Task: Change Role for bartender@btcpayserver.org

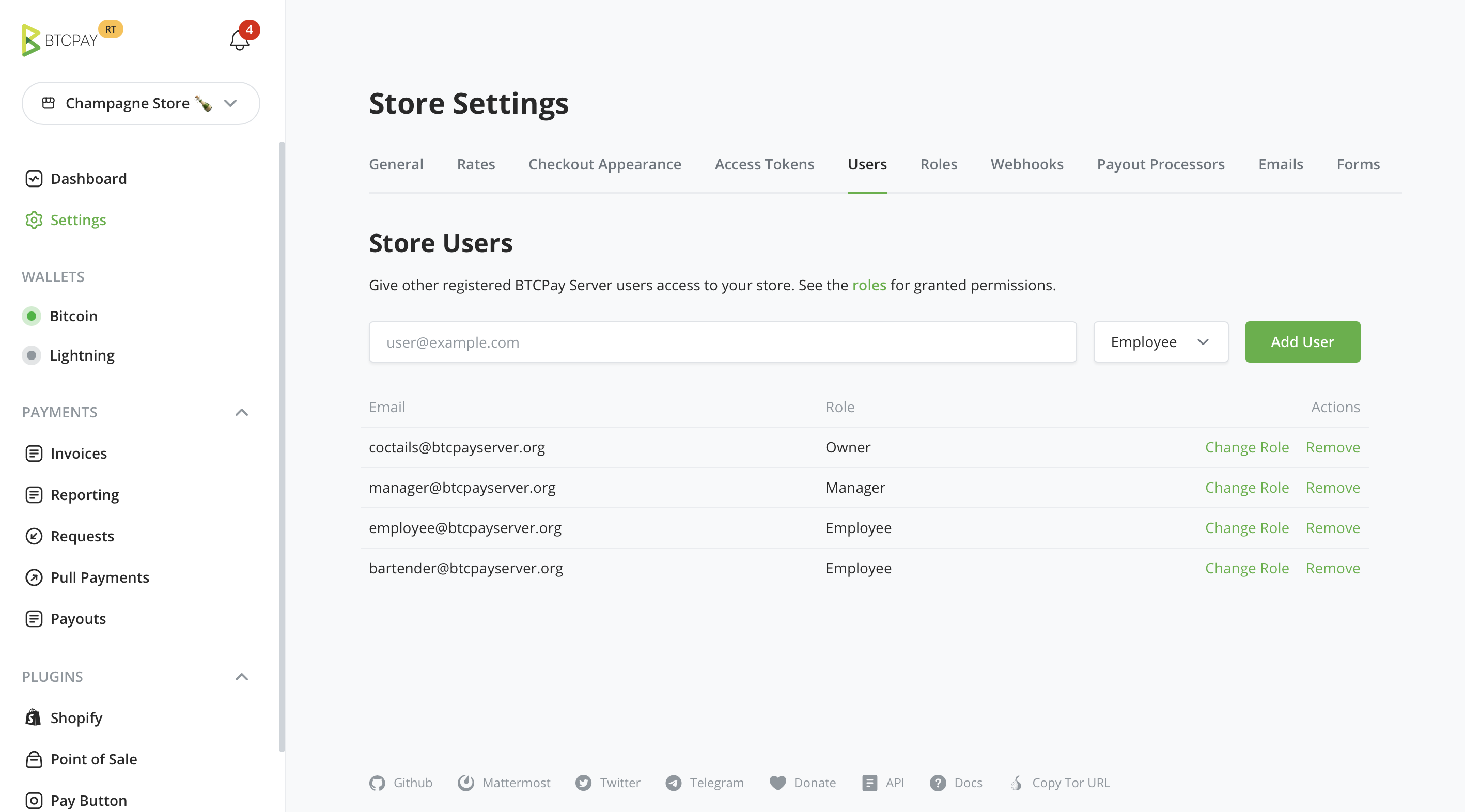Action: tap(1246, 569)
